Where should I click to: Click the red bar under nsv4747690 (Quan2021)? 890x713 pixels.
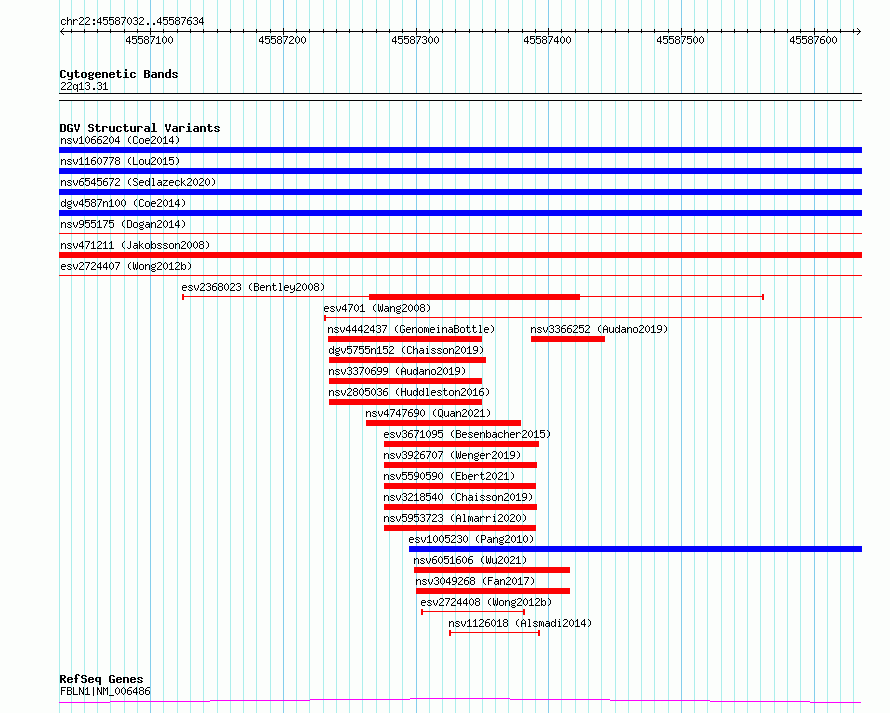(x=443, y=423)
